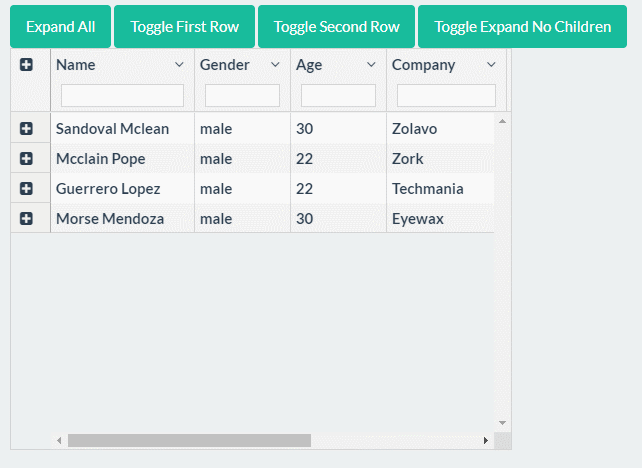Focus the Age filter input field
Screen dimensions: 642x468
click(338, 96)
